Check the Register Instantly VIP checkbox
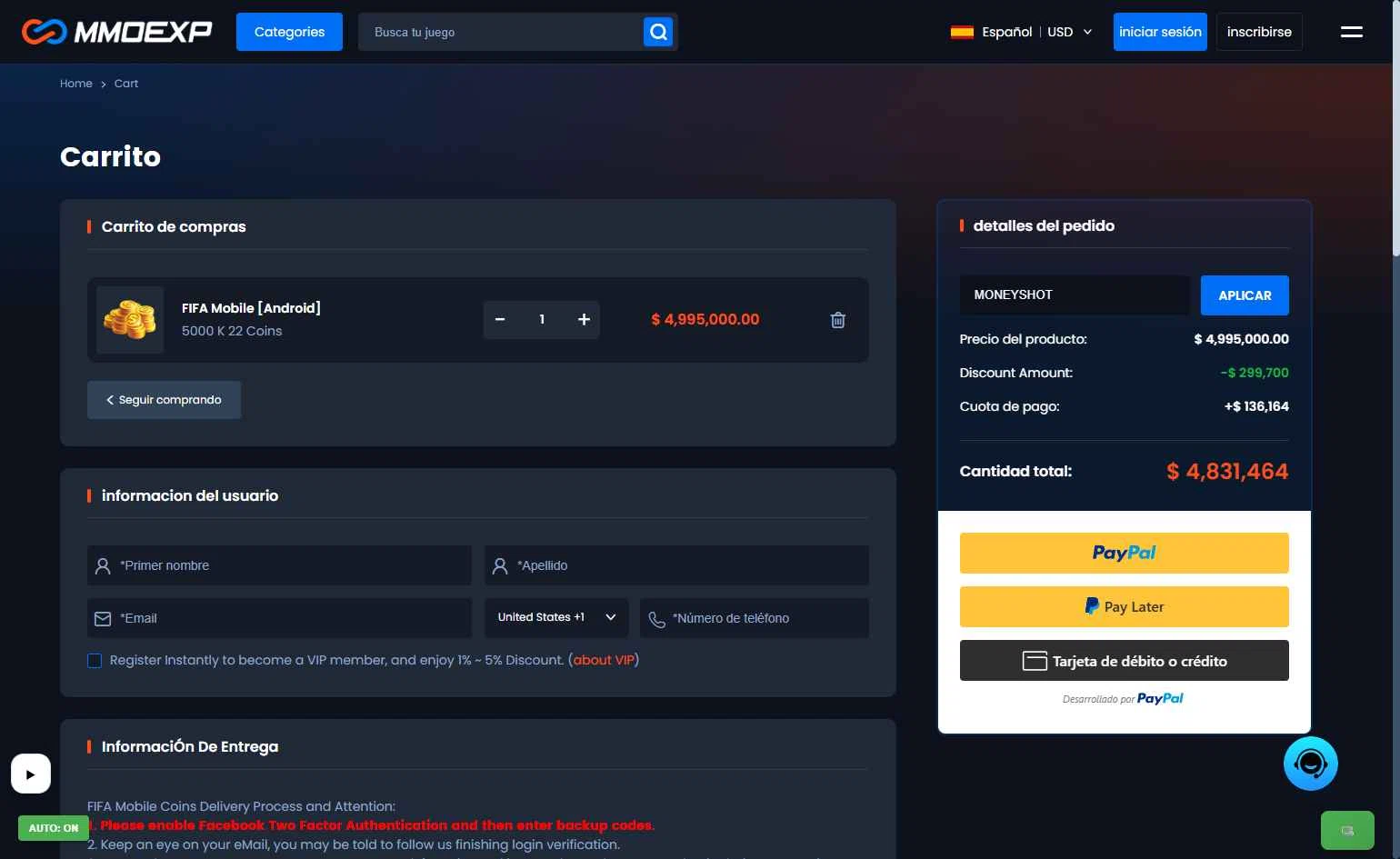The height and width of the screenshot is (859, 1400). click(x=95, y=661)
